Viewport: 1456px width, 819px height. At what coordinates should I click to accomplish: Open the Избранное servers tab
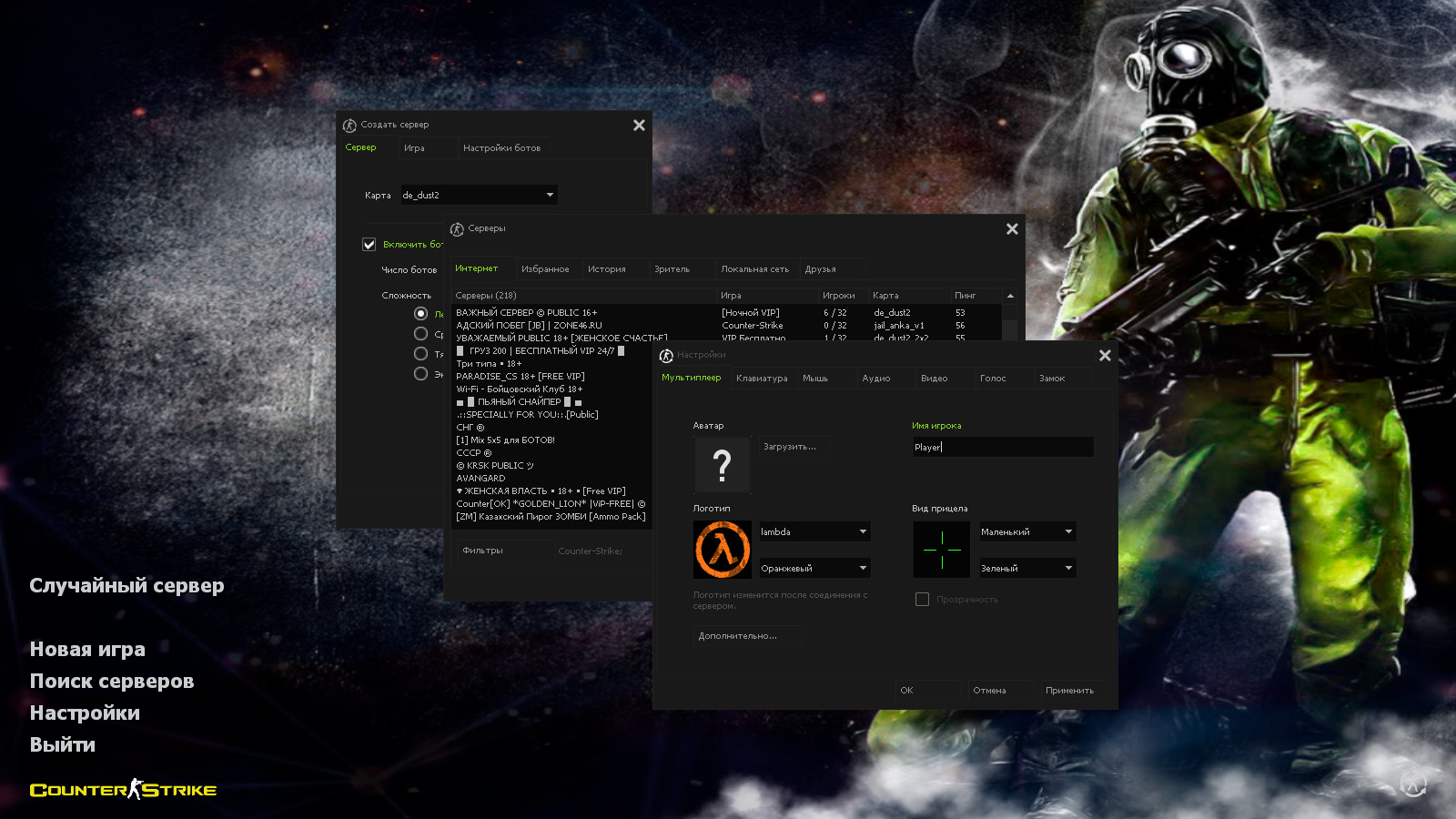coord(545,269)
